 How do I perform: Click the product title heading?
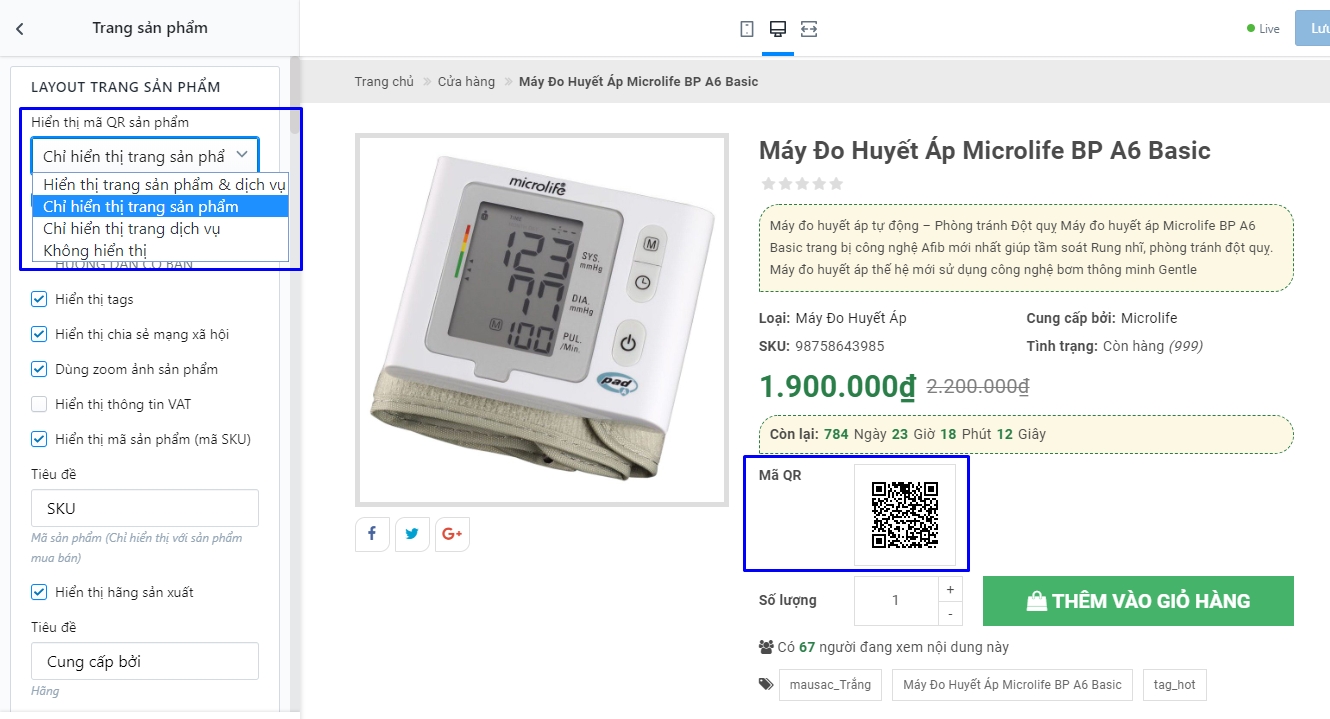point(985,151)
